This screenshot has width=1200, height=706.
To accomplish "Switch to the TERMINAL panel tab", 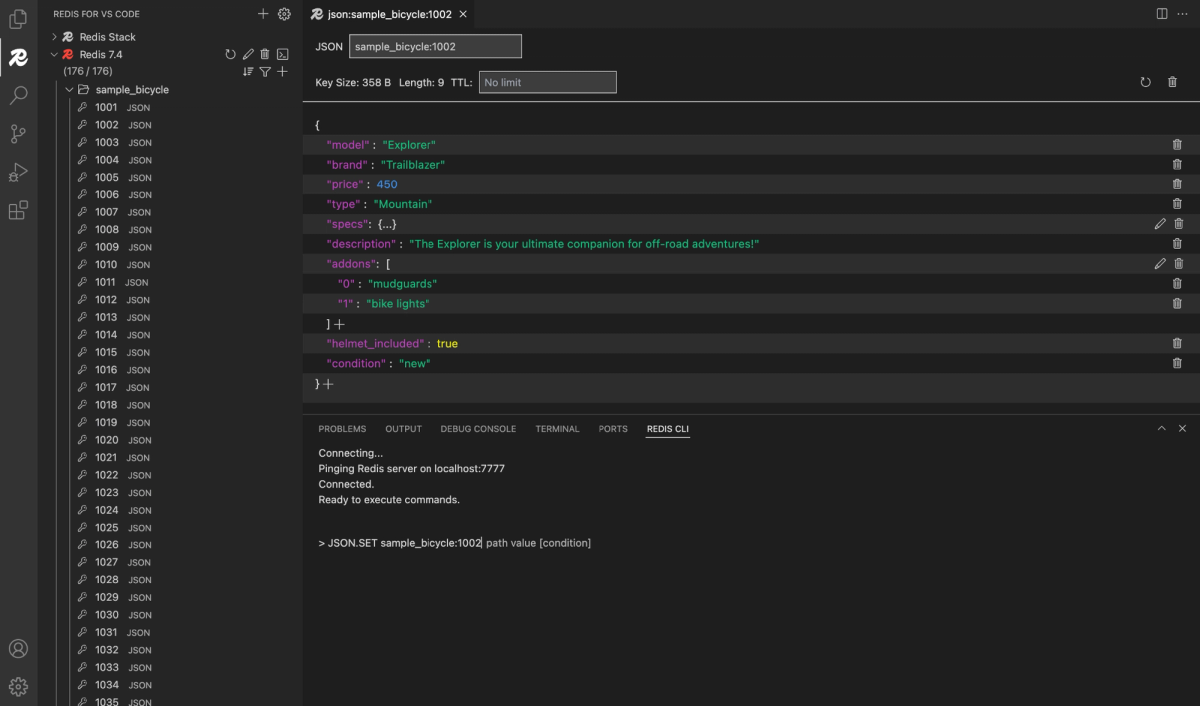I will 557,428.
